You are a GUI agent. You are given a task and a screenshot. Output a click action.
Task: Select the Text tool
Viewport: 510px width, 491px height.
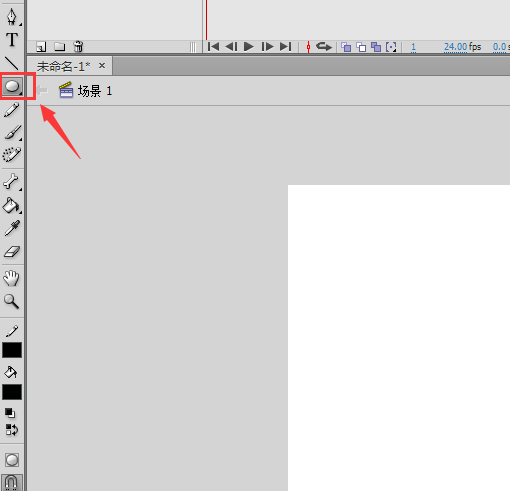pos(12,39)
